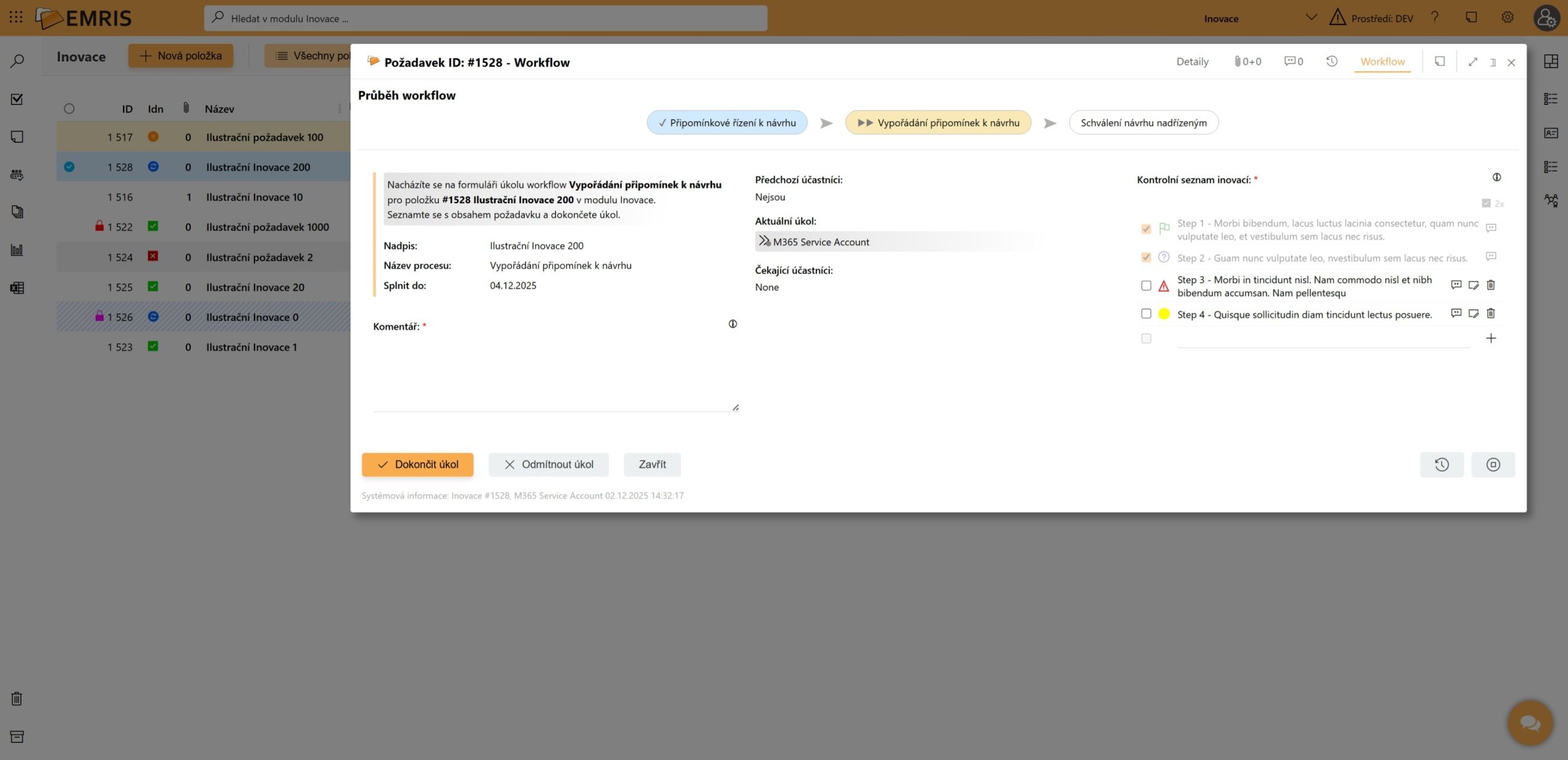Switch to the Detaily tab

click(x=1192, y=61)
